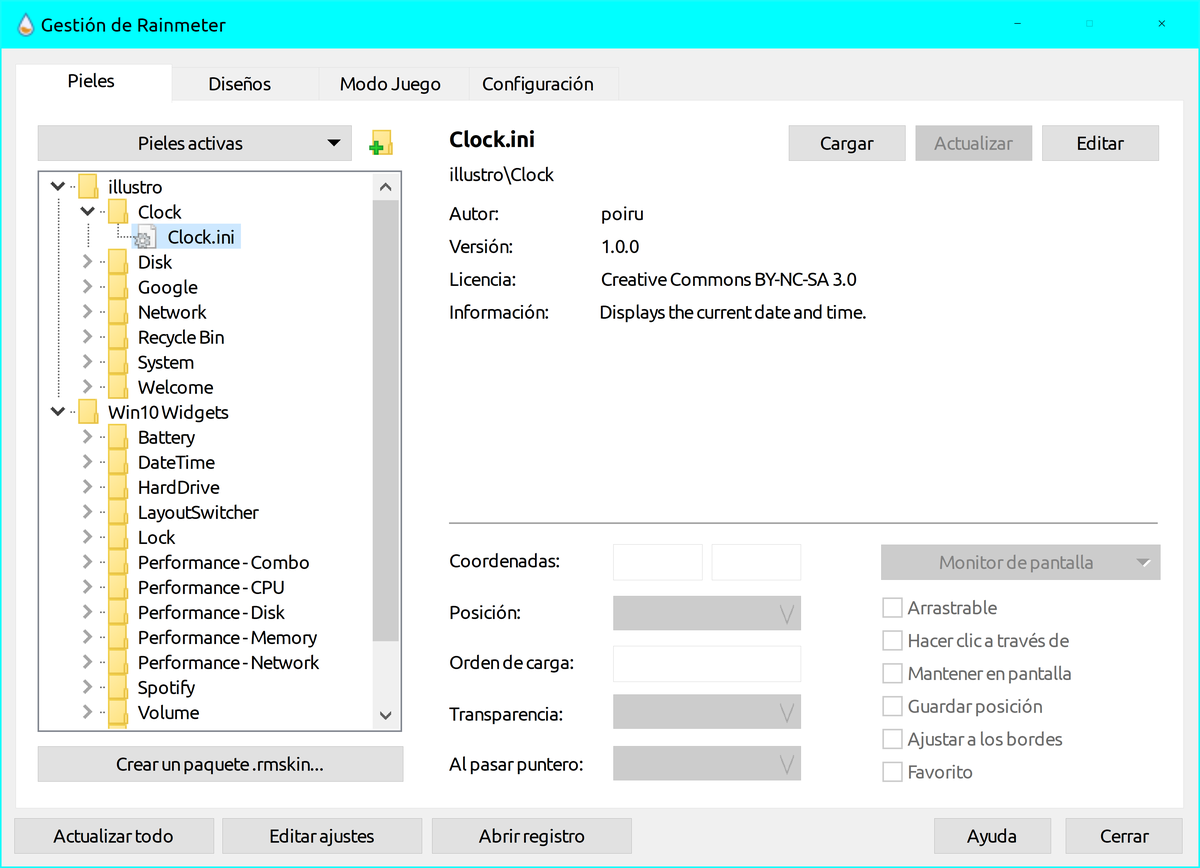Click the skin tree scroll up arrow

(x=385, y=186)
